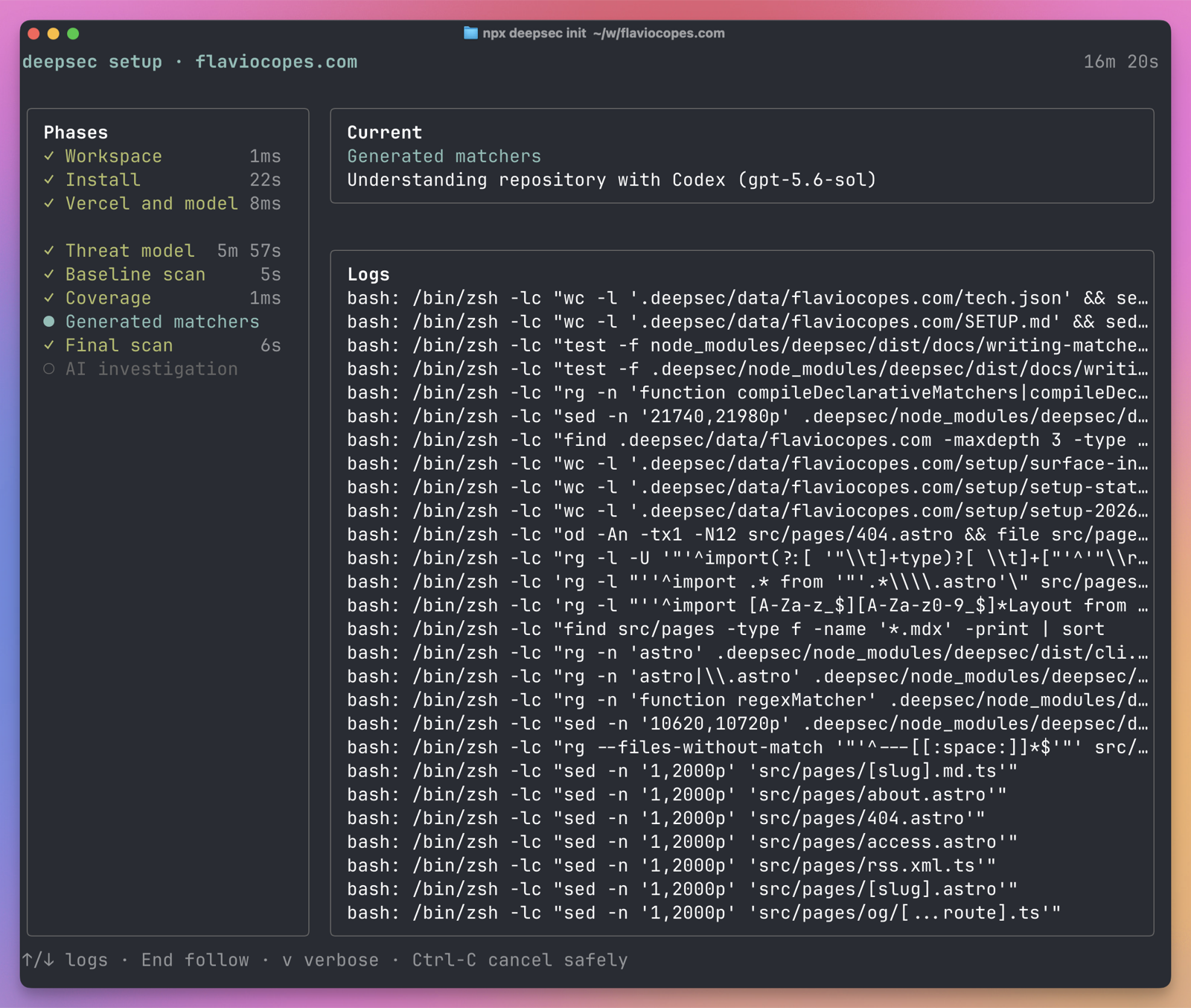This screenshot has width=1191, height=1008.
Task: Click the checkmark beside Workspace phase
Action: 49,156
